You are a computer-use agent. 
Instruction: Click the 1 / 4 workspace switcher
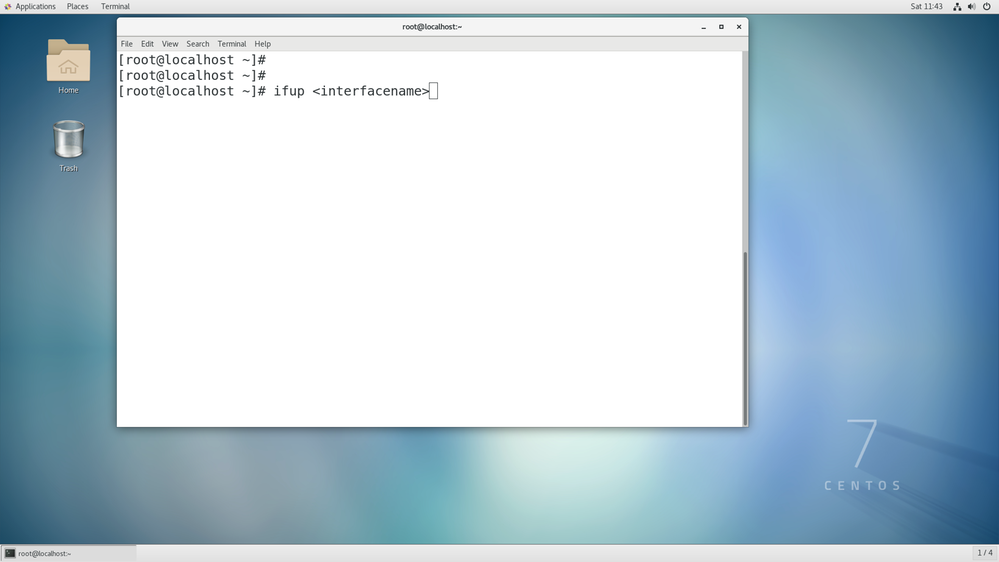tap(984, 553)
